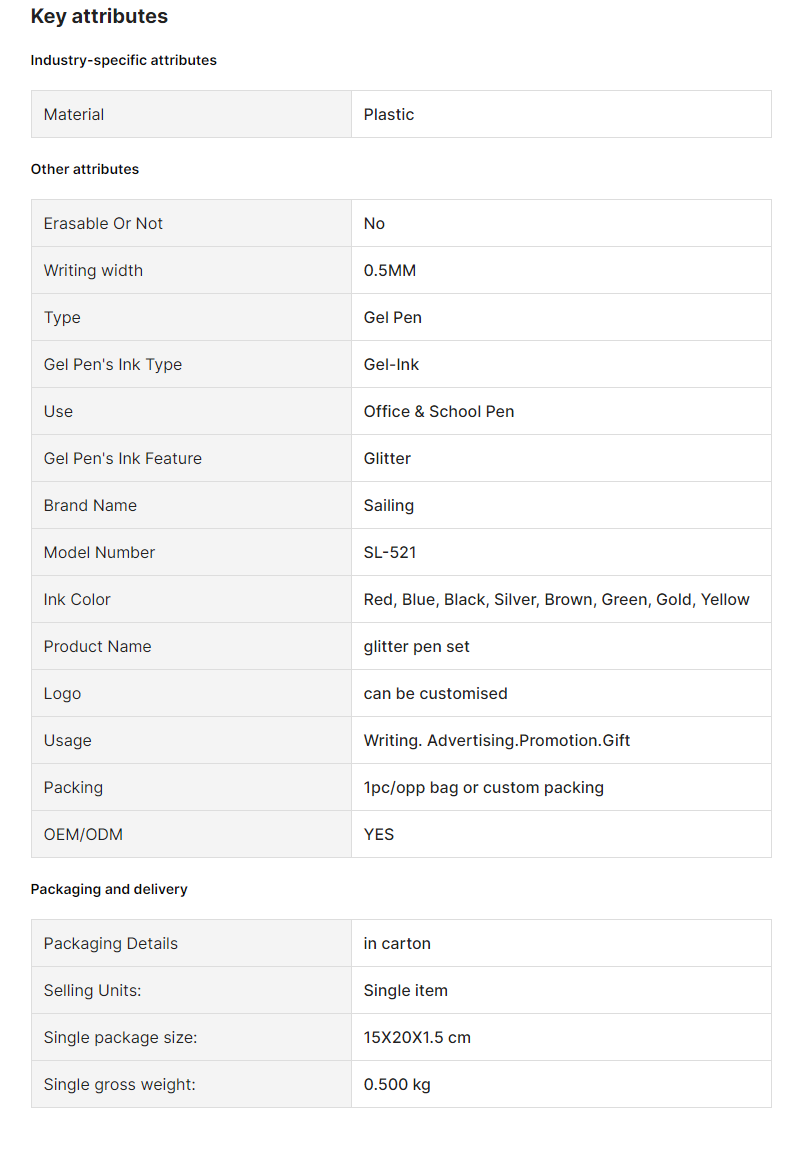Select the can be customised logo value

click(x=435, y=693)
